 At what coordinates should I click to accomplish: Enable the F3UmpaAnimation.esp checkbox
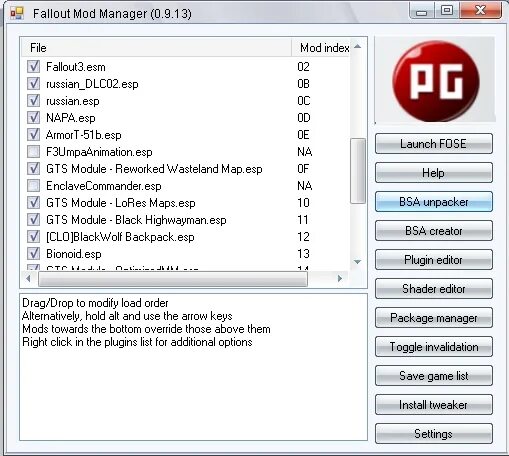pyautogui.click(x=33, y=152)
